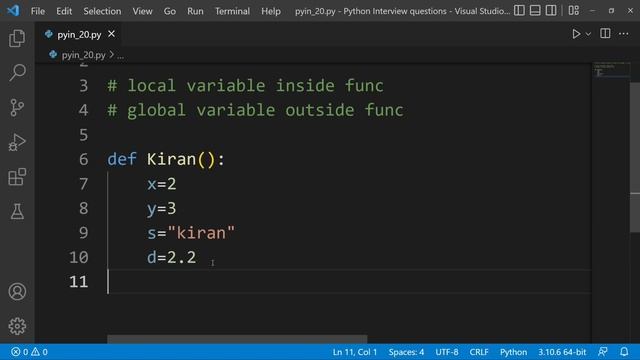Viewport: 640px width, 360px height.
Task: Open the Source Control view
Action: coord(17,108)
